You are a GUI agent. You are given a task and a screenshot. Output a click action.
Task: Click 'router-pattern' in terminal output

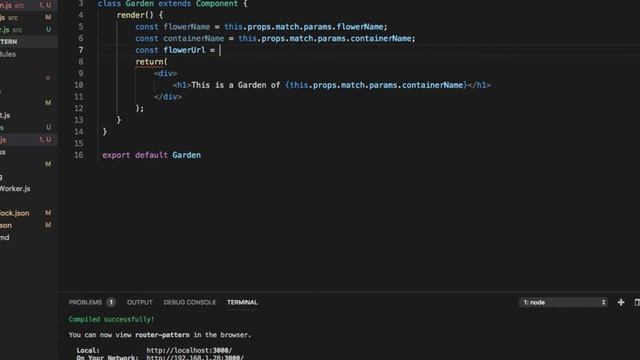click(162, 335)
